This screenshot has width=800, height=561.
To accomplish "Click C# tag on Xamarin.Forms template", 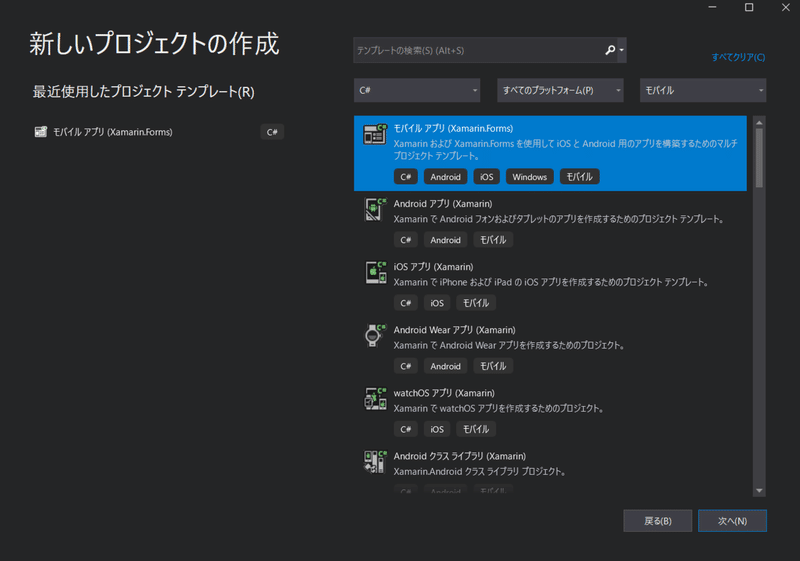I will point(406,177).
